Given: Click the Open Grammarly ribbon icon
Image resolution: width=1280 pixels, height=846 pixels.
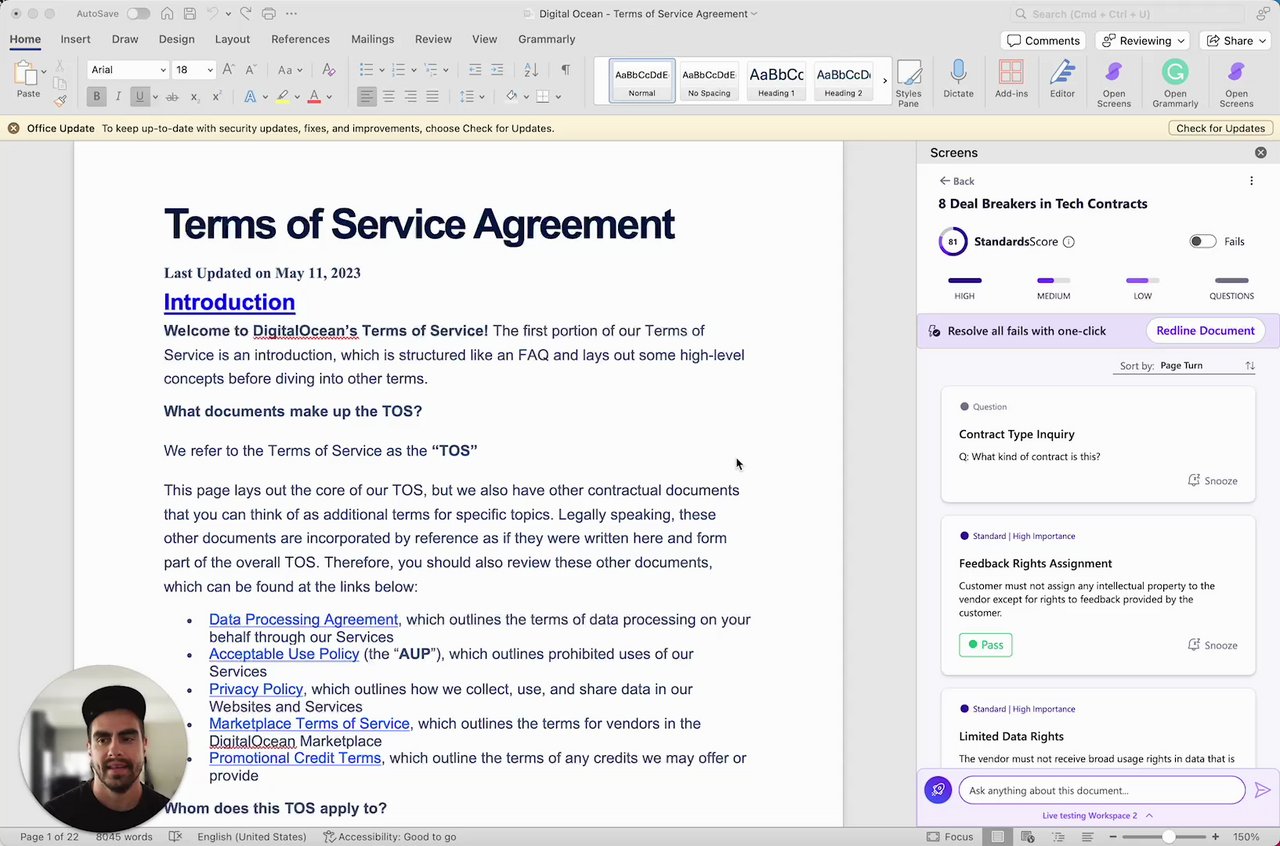Looking at the screenshot, I should (x=1175, y=82).
